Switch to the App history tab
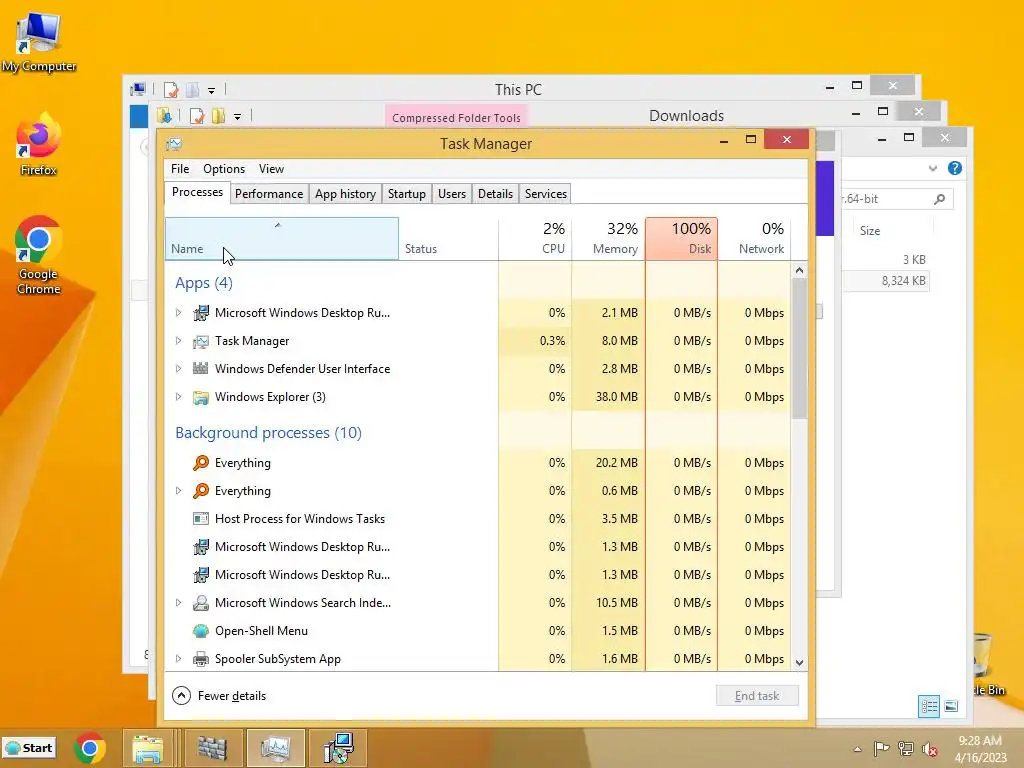This screenshot has height=768, width=1024. (x=345, y=194)
